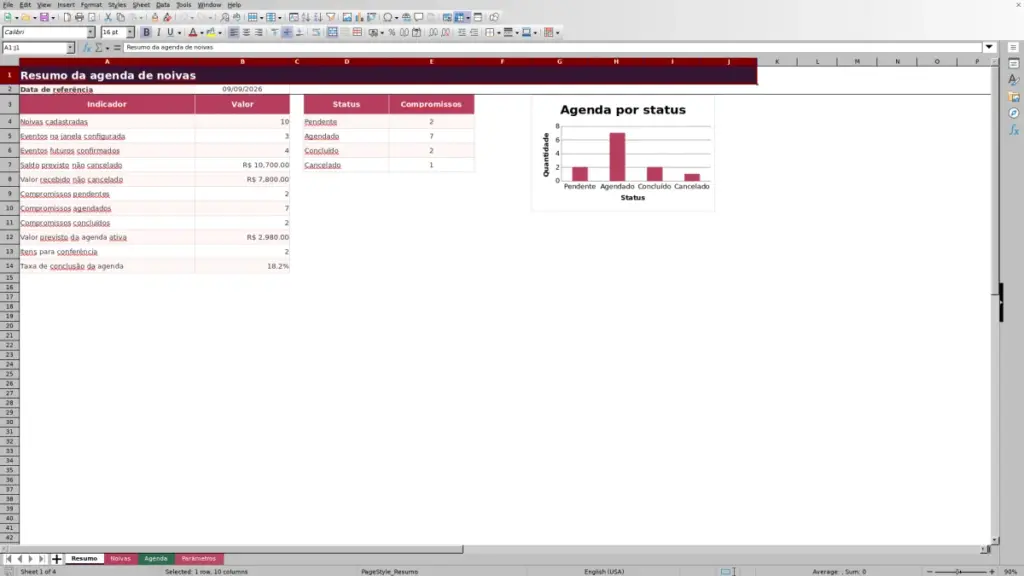Cut selection with the scissors icon
The image size is (1024, 576).
108,18
